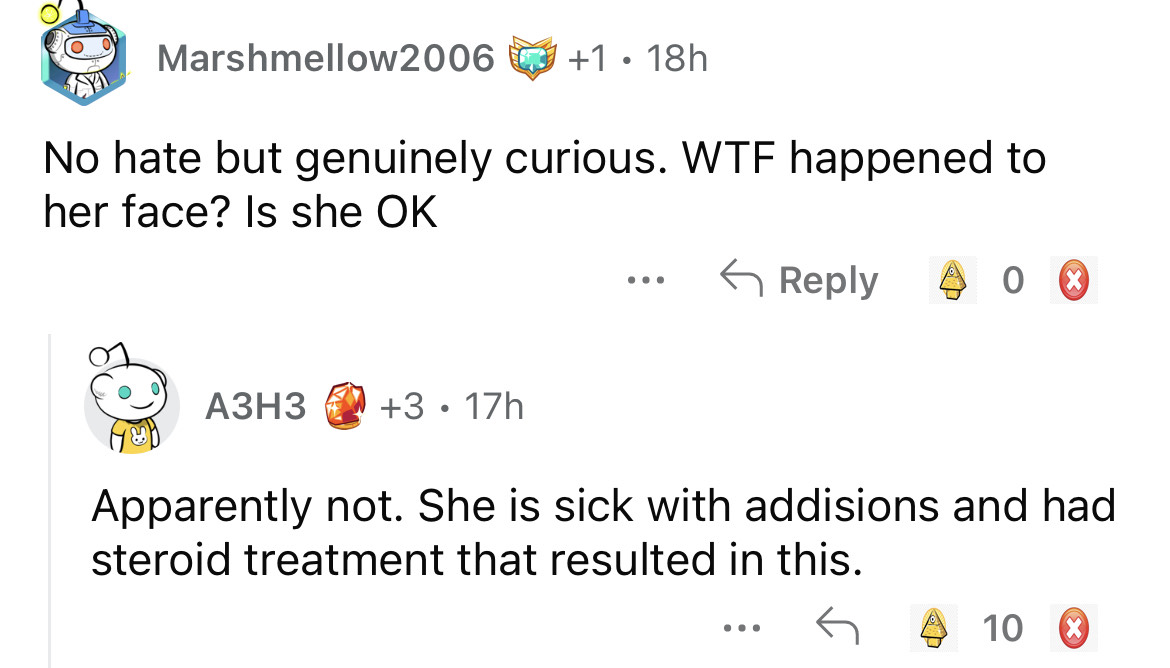Screen dimensions: 1170x668
Task: Tap the "Apparently not" reply text
Action: pos(602,534)
